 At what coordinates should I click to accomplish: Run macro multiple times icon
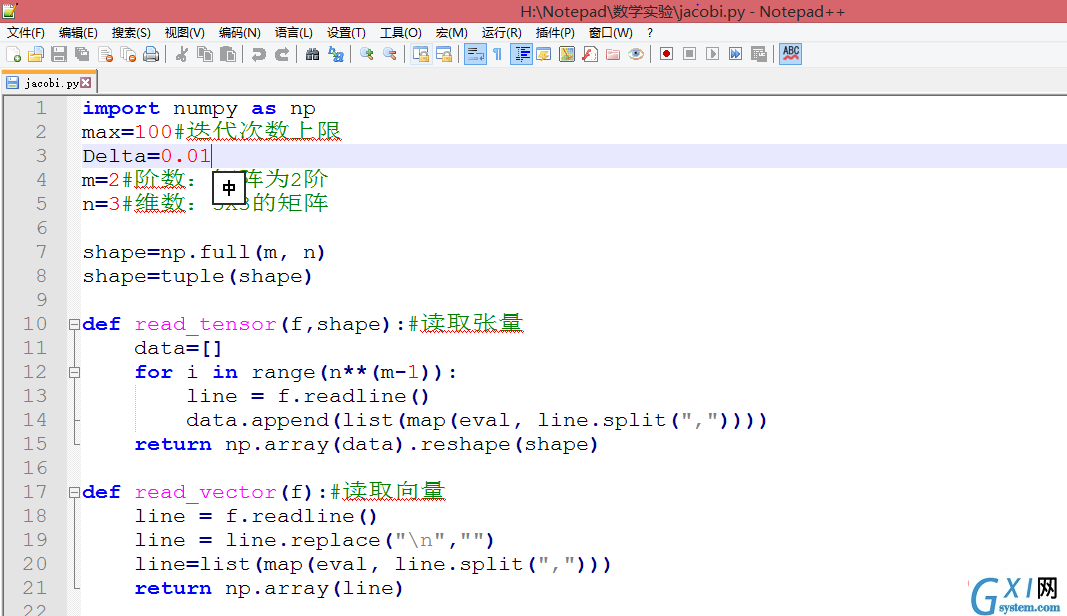736,54
